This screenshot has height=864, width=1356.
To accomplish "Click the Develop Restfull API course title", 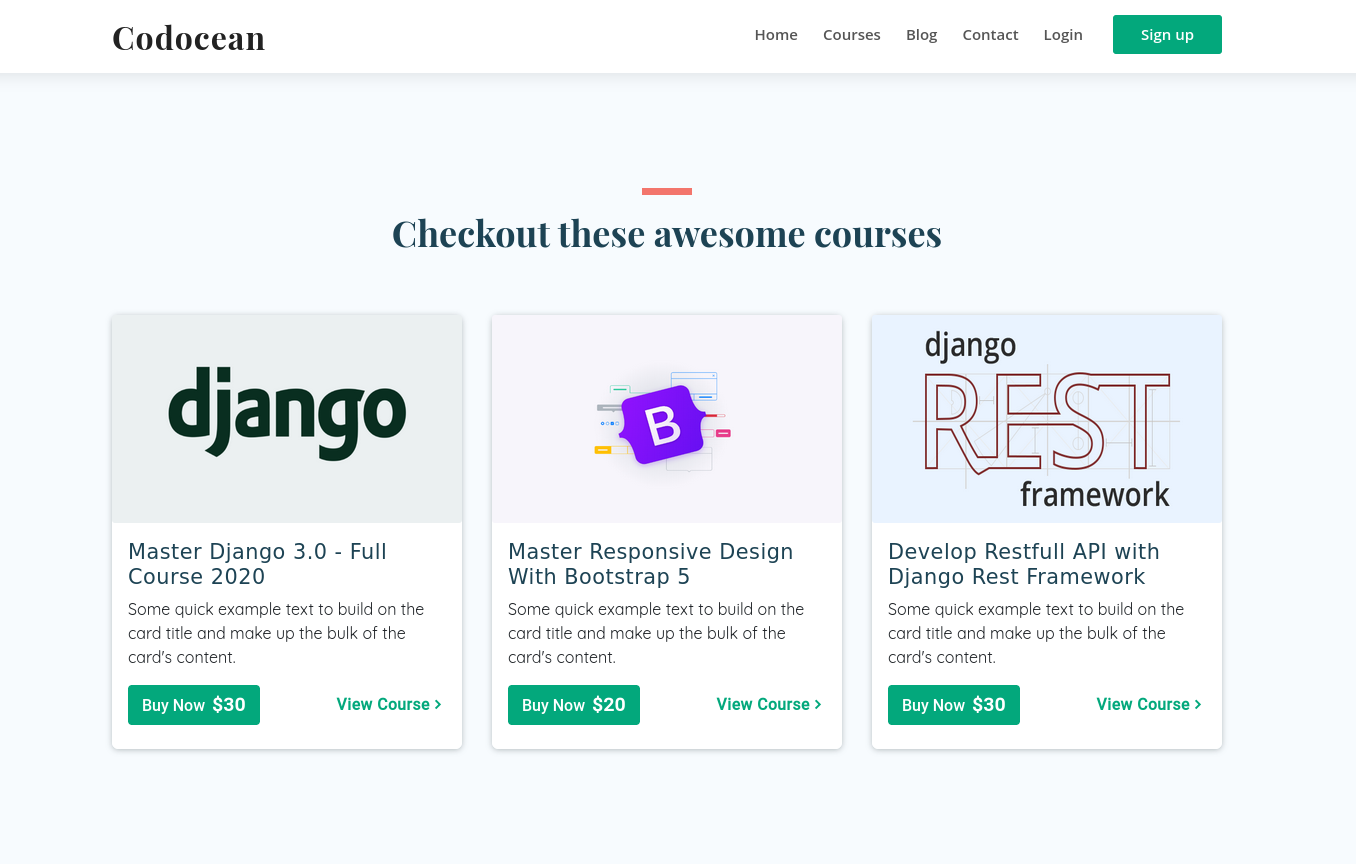I will pyautogui.click(x=1023, y=564).
